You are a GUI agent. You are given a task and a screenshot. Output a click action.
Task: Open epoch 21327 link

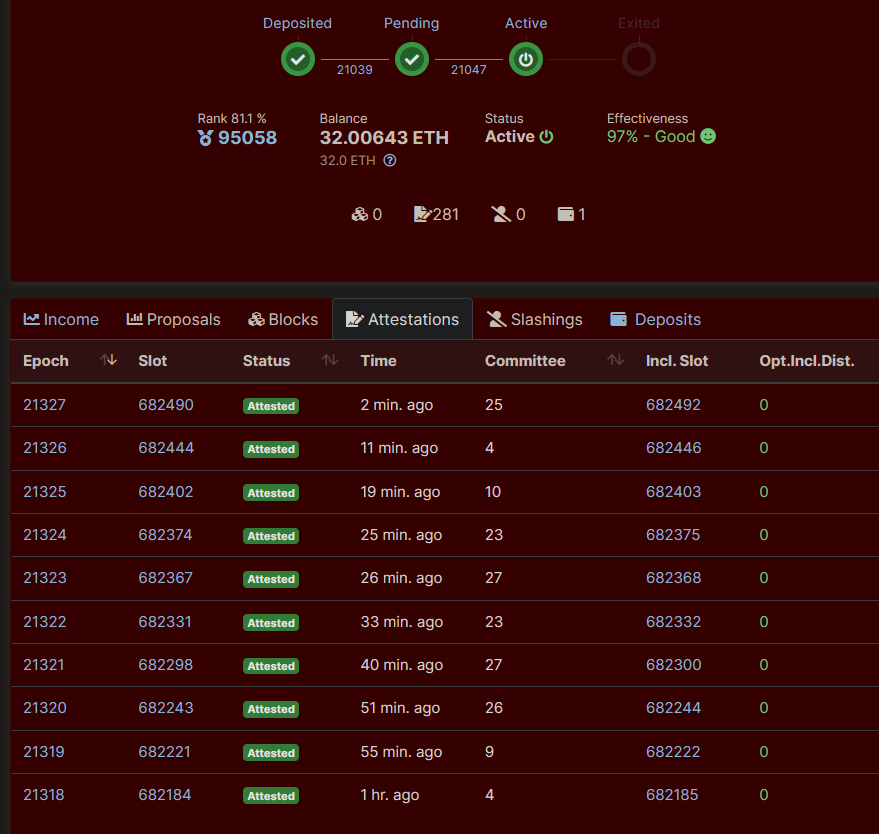pyautogui.click(x=45, y=405)
